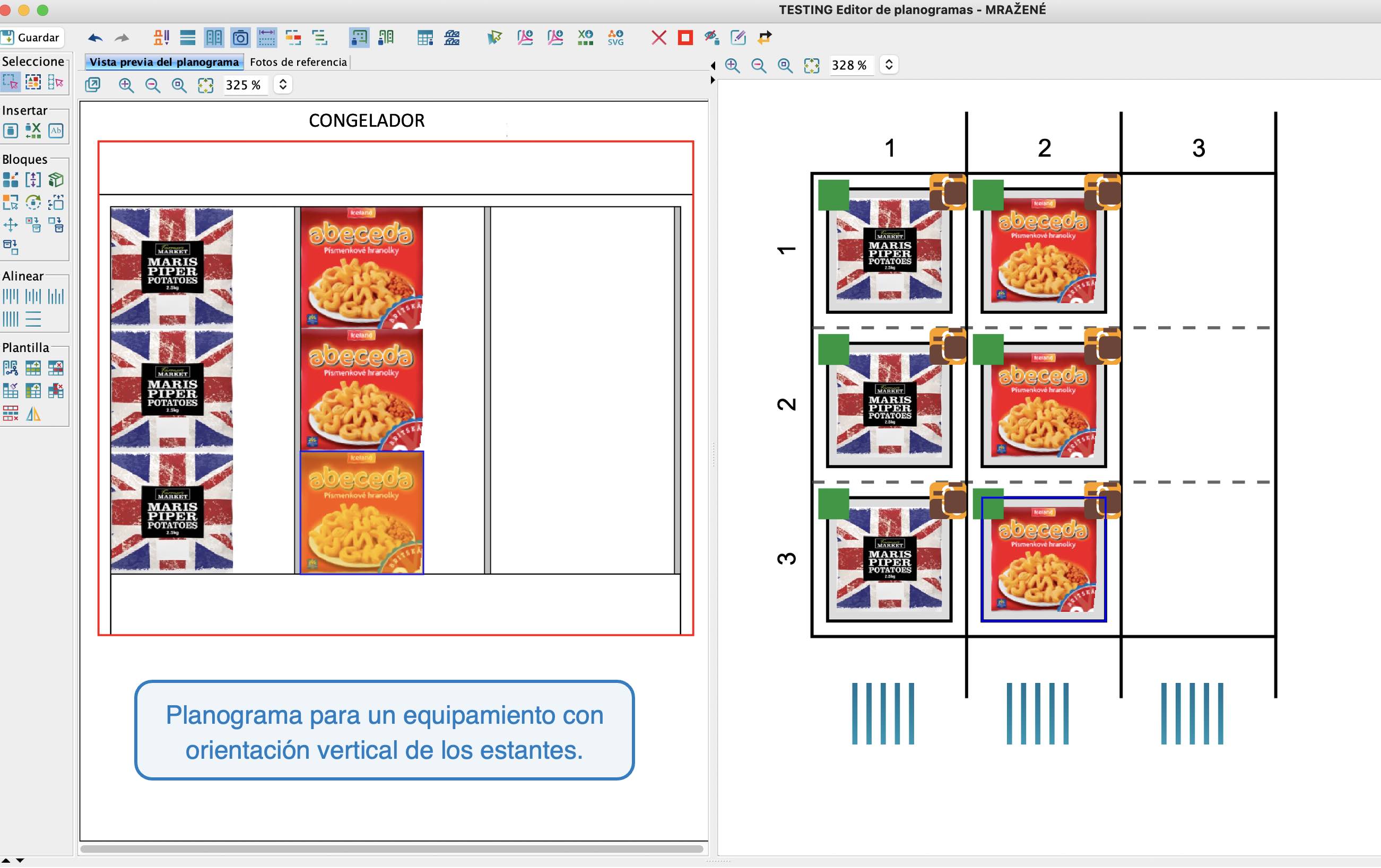Click the four-arrow move icon in Bloques
This screenshot has width=1381, height=868.
click(10, 225)
